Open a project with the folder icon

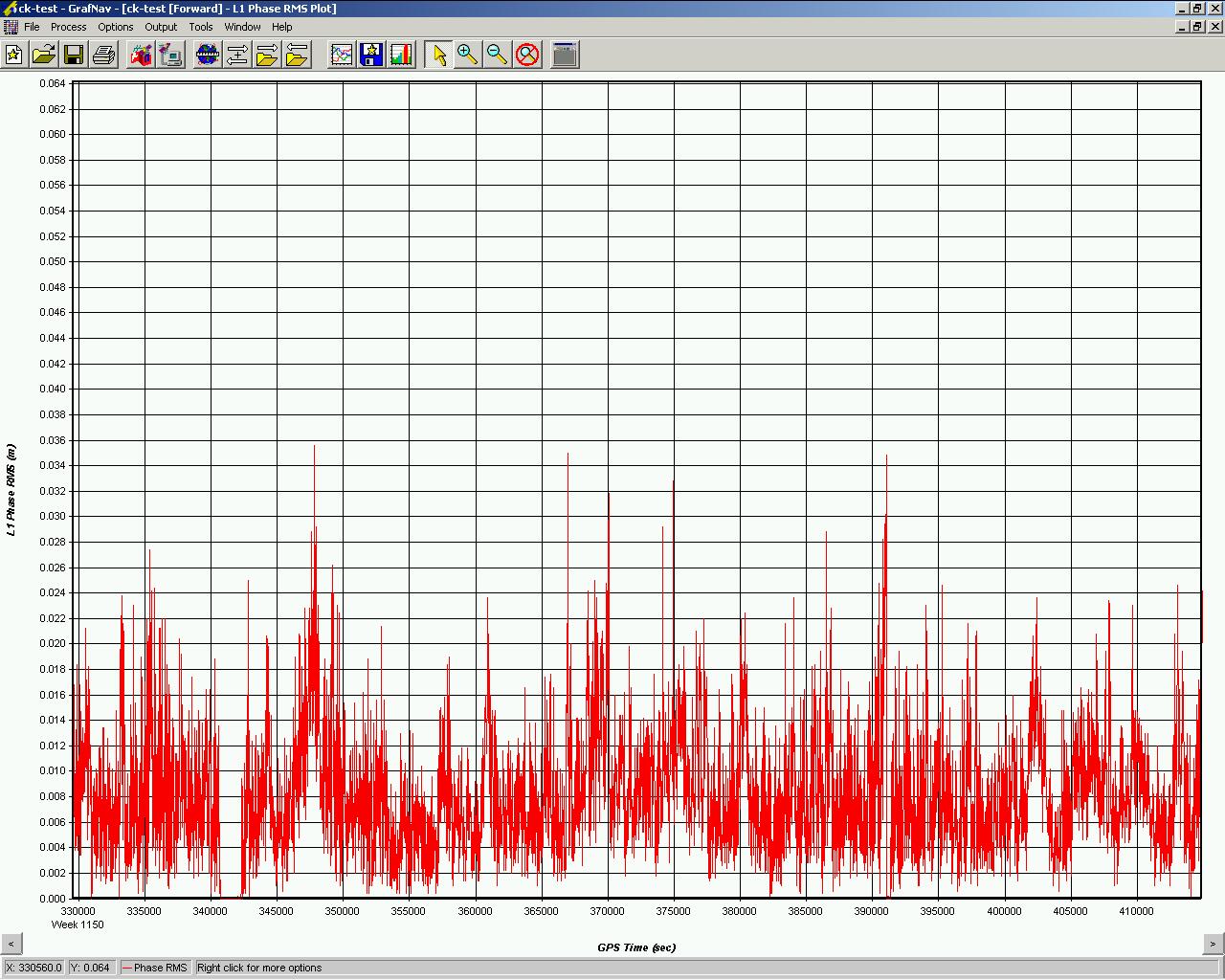click(x=44, y=55)
